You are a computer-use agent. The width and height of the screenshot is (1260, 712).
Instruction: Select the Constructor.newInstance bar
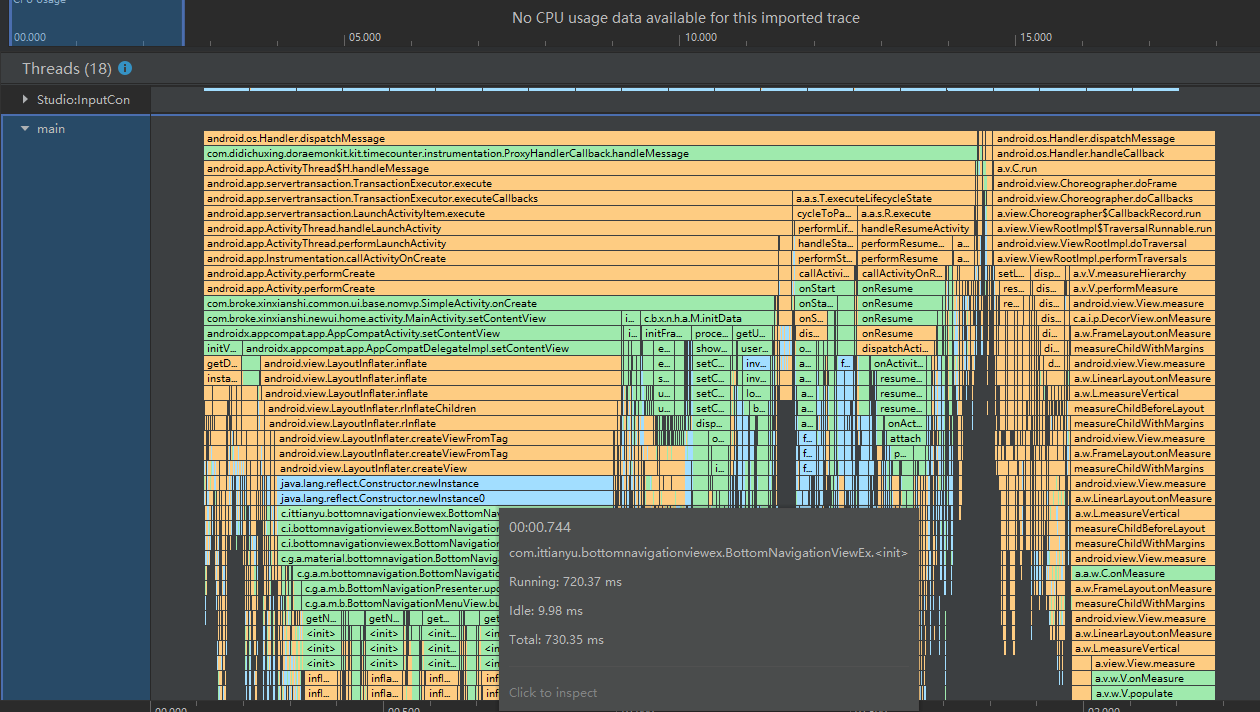point(445,484)
